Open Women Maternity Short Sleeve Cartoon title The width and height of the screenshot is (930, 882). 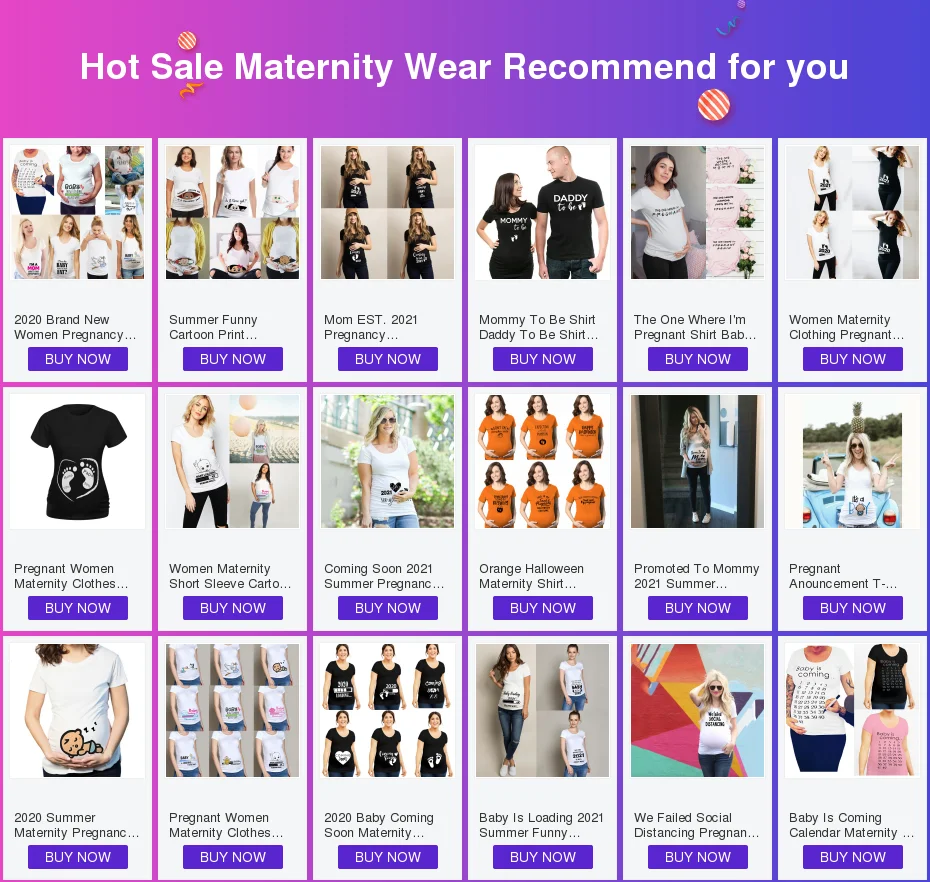(x=230, y=576)
